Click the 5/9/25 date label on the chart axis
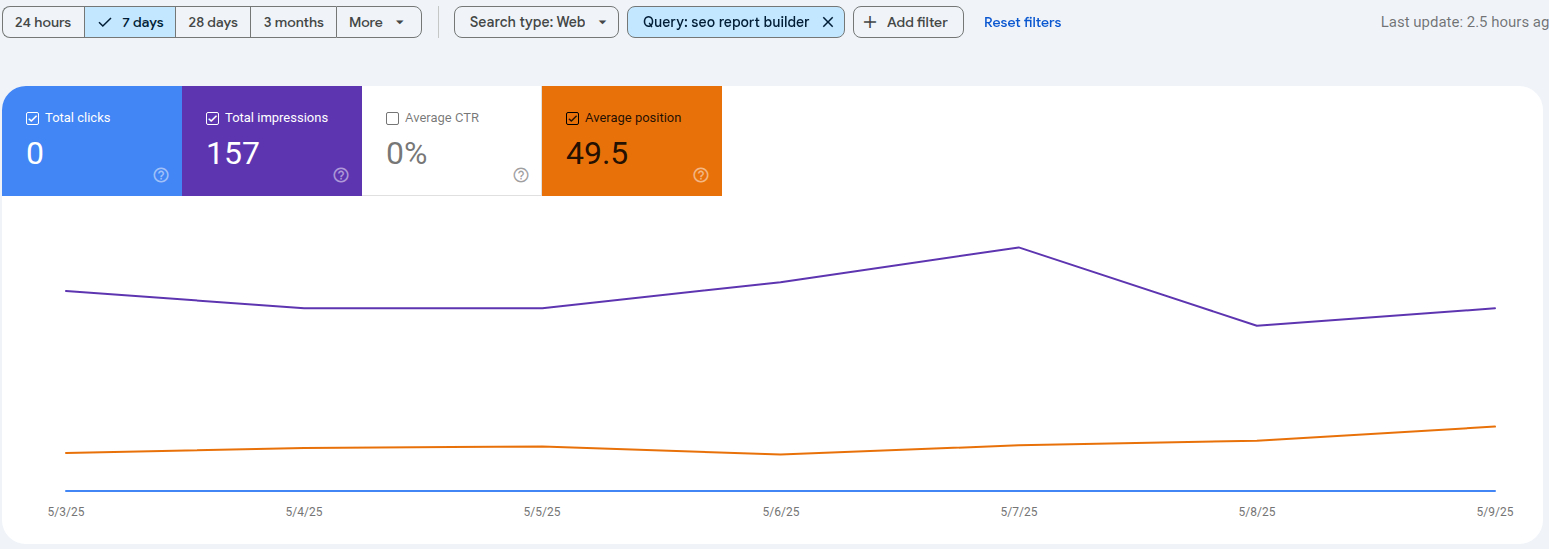 pos(1495,512)
